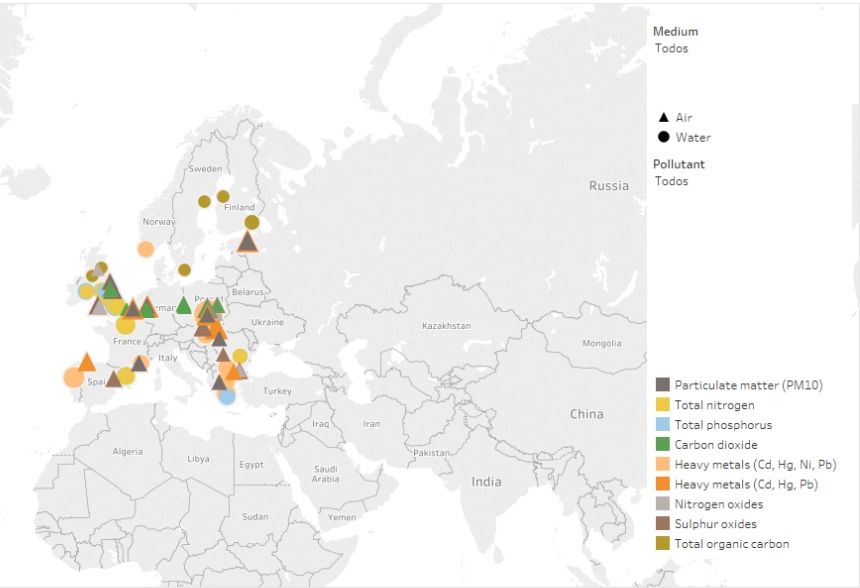The height and width of the screenshot is (588, 860).
Task: Click the Pollutant filter title
Action: tap(679, 164)
